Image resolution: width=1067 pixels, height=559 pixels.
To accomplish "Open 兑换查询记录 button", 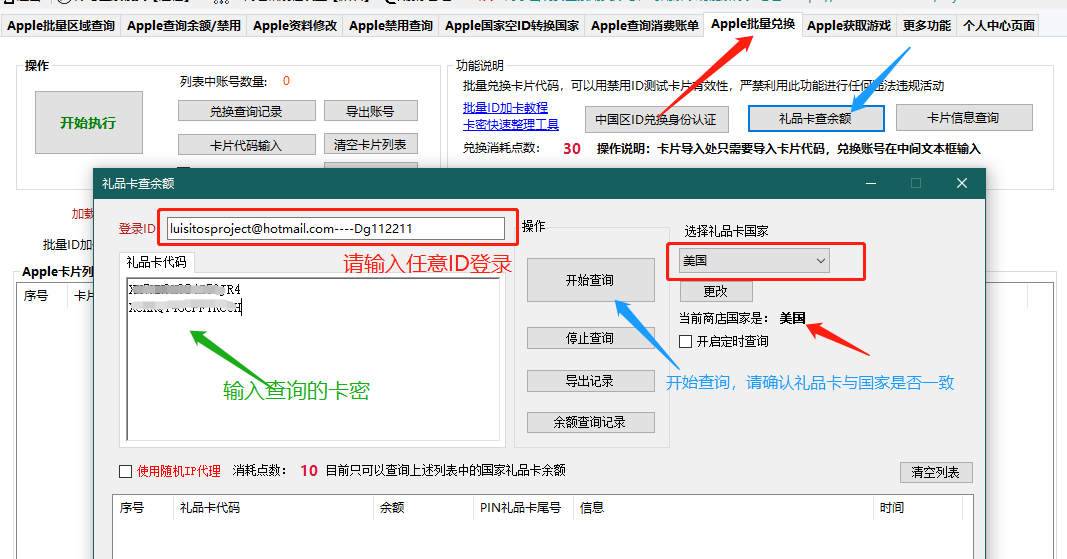I will pos(246,111).
